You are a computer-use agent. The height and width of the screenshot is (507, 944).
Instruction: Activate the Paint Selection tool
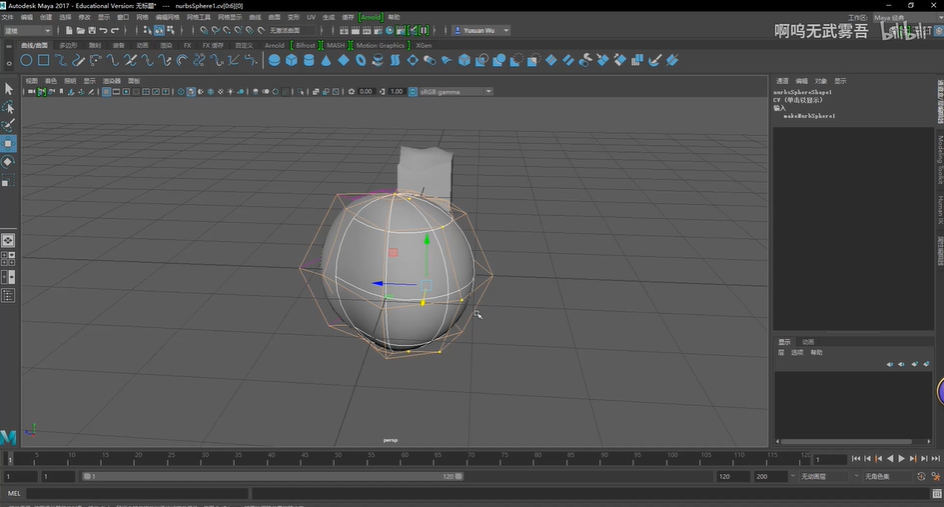click(x=8, y=125)
